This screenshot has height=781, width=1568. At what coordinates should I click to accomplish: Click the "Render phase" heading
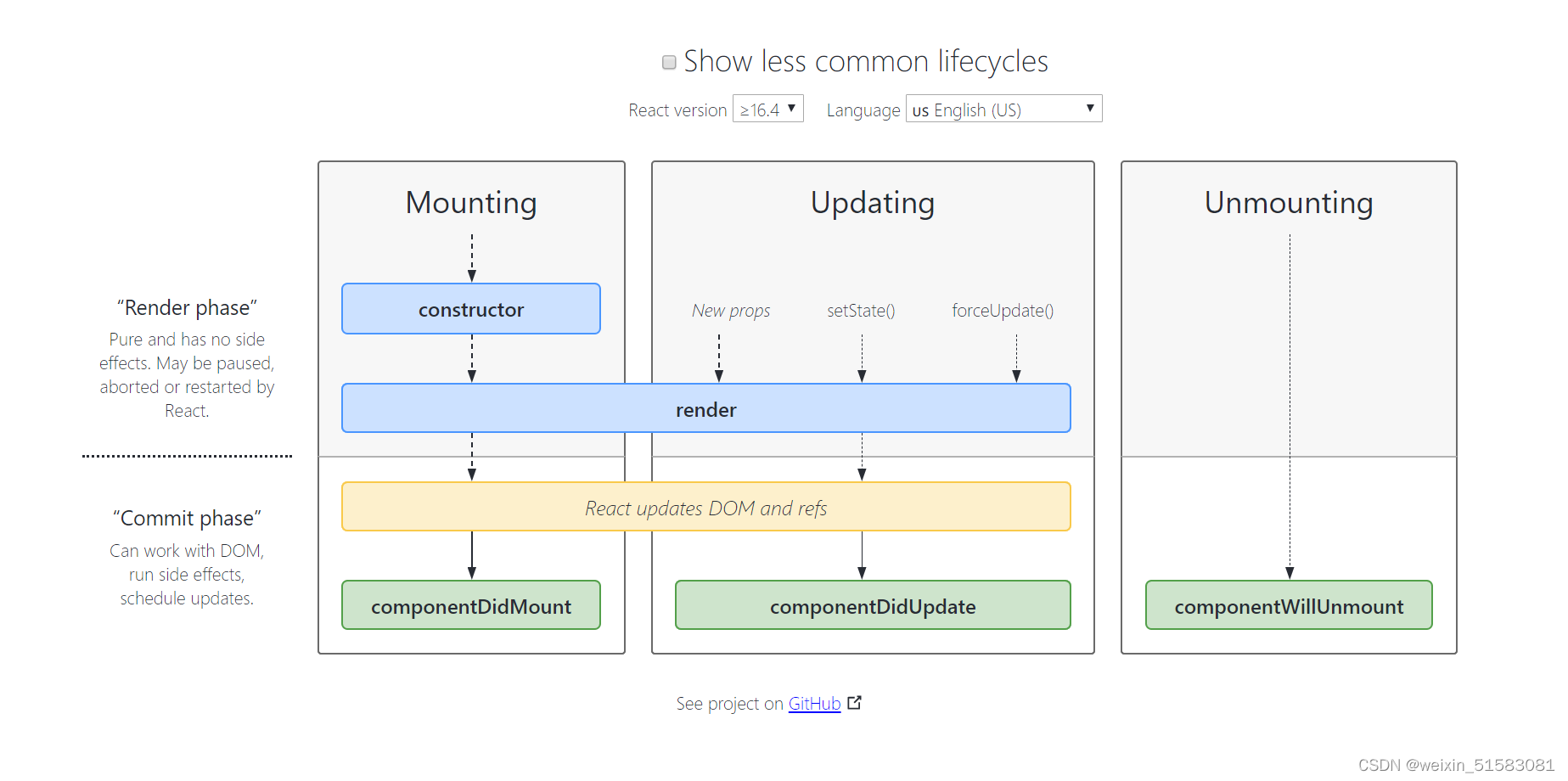click(x=187, y=307)
